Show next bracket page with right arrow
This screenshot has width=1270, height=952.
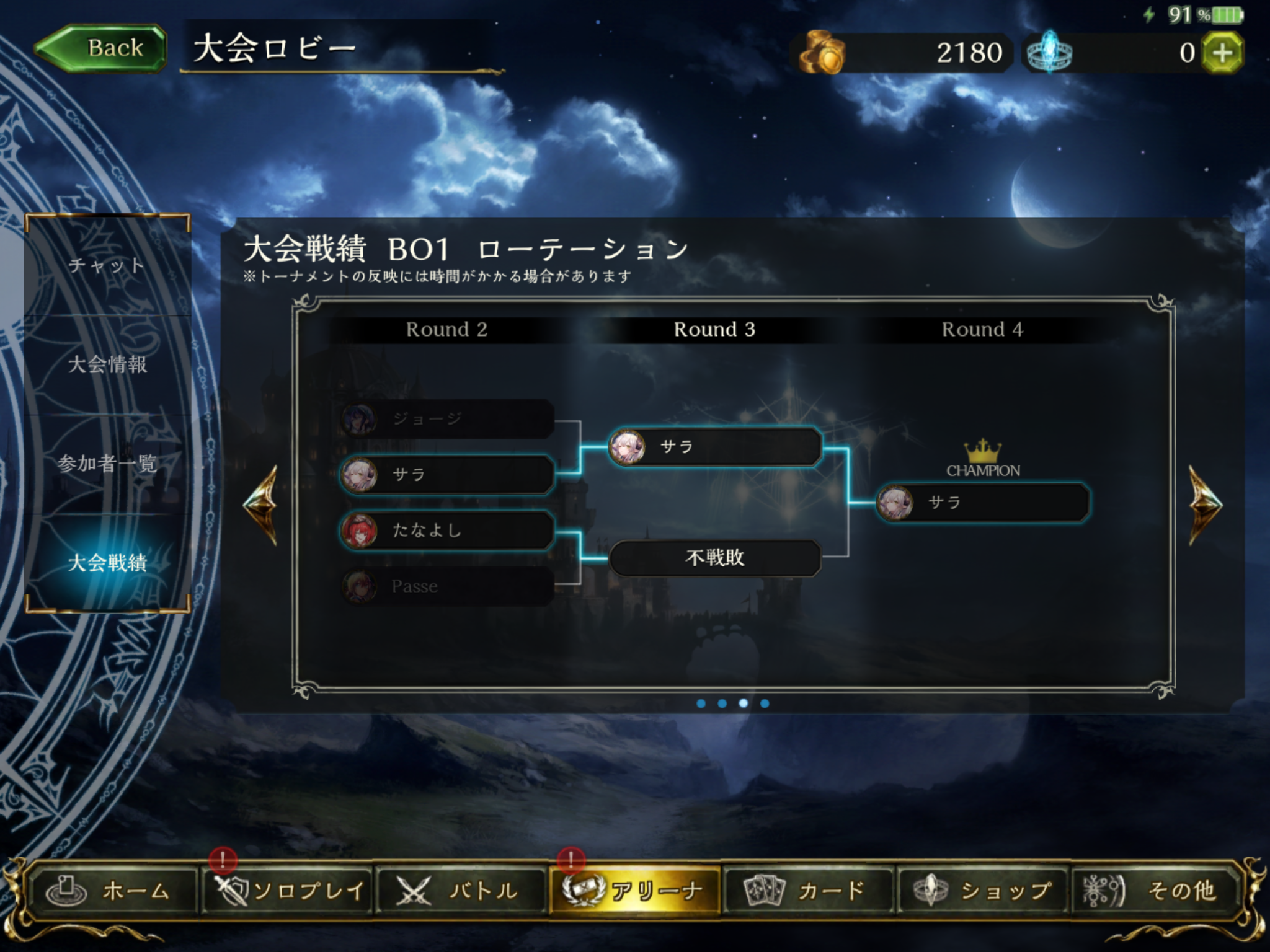tap(1206, 505)
